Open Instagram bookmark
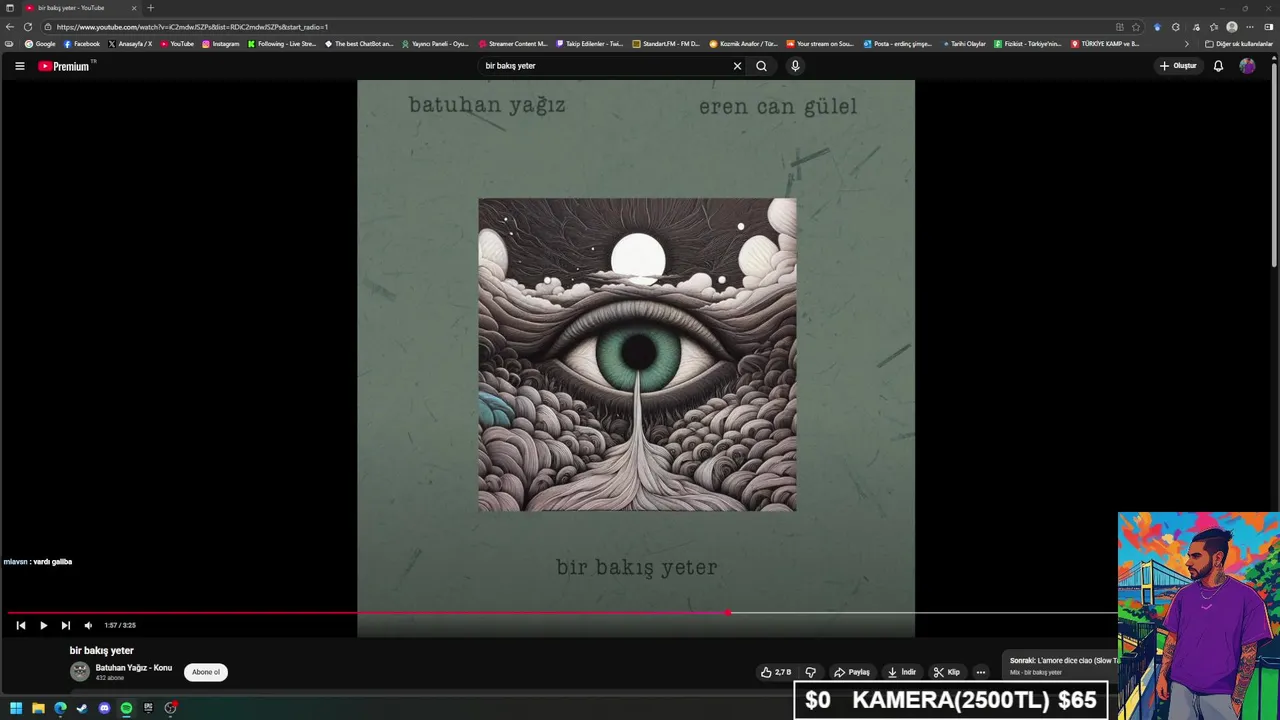The width and height of the screenshot is (1280, 720). pos(221,44)
